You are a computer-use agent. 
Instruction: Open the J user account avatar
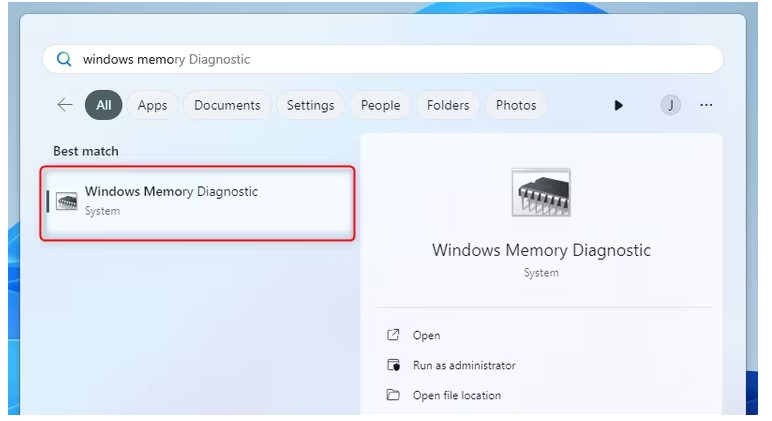pyautogui.click(x=670, y=105)
